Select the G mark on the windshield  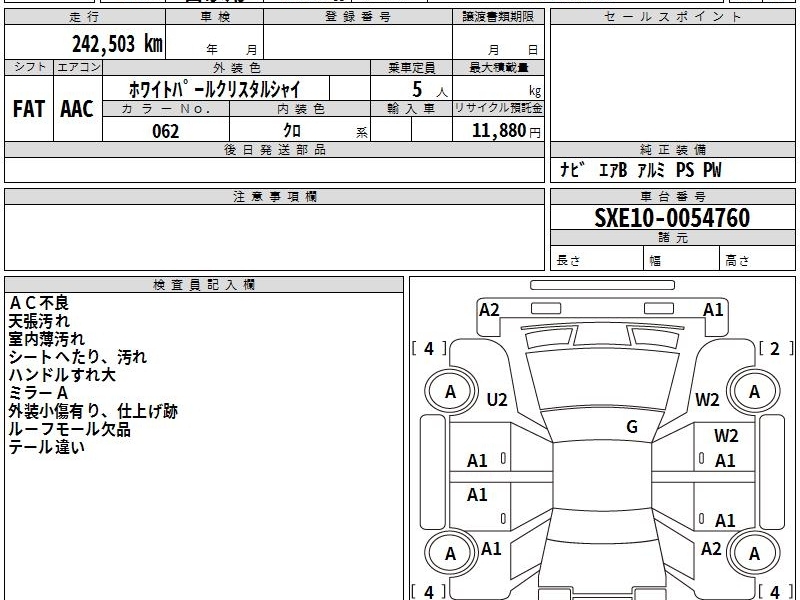(632, 426)
